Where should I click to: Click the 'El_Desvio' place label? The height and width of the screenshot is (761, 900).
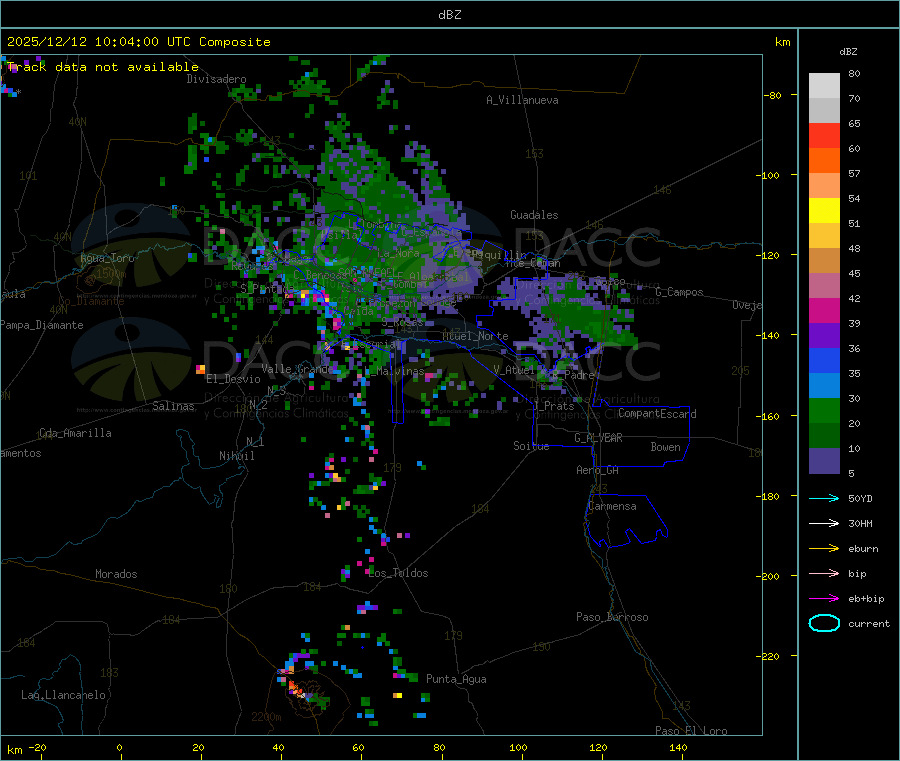[234, 379]
